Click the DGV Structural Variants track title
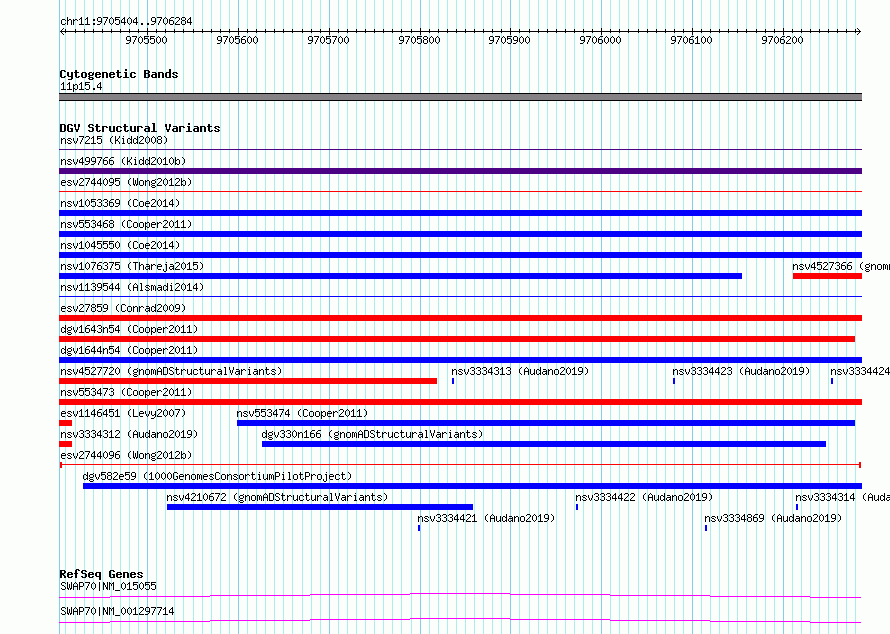This screenshot has width=890, height=634. coord(140,128)
